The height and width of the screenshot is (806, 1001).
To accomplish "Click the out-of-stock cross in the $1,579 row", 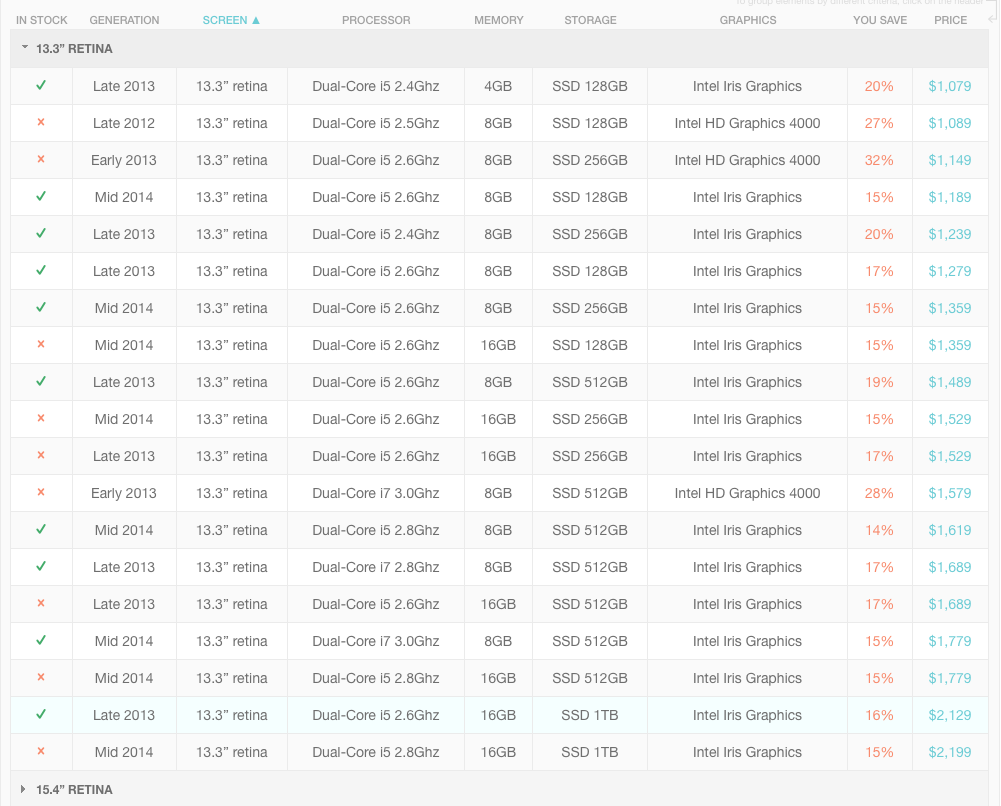I will coord(41,493).
